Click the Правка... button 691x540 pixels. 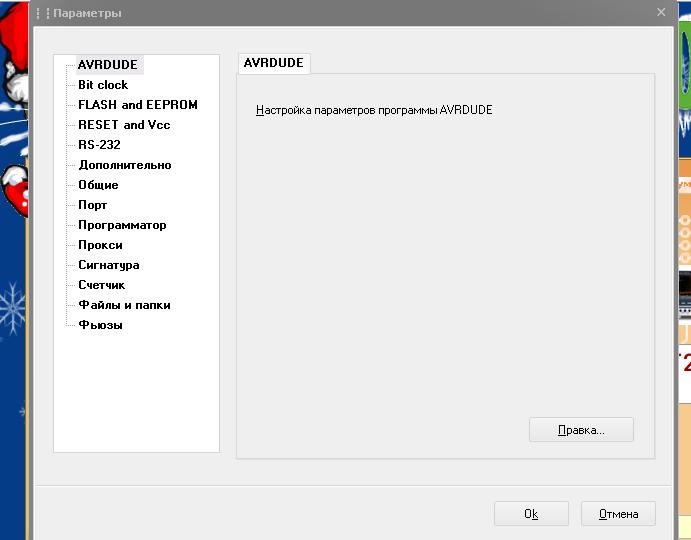(581, 430)
